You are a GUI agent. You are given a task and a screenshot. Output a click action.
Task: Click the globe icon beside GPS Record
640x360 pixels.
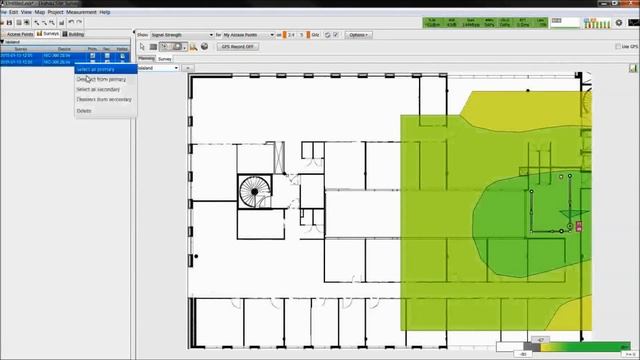coord(204,47)
